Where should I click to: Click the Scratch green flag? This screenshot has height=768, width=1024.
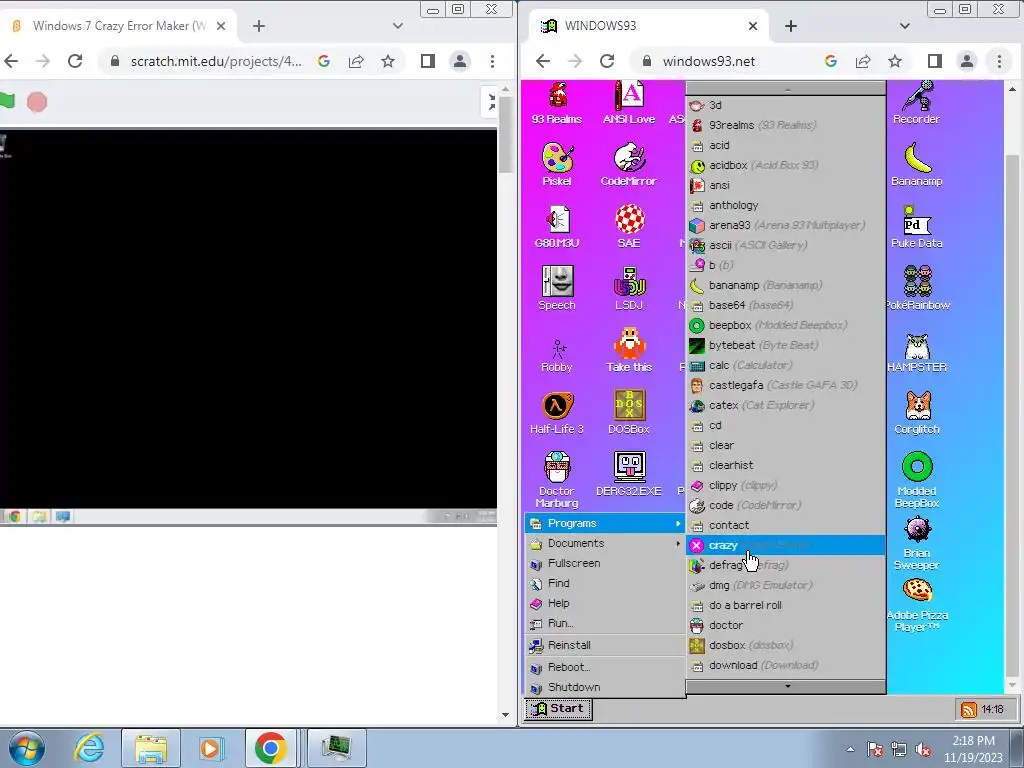point(7,101)
